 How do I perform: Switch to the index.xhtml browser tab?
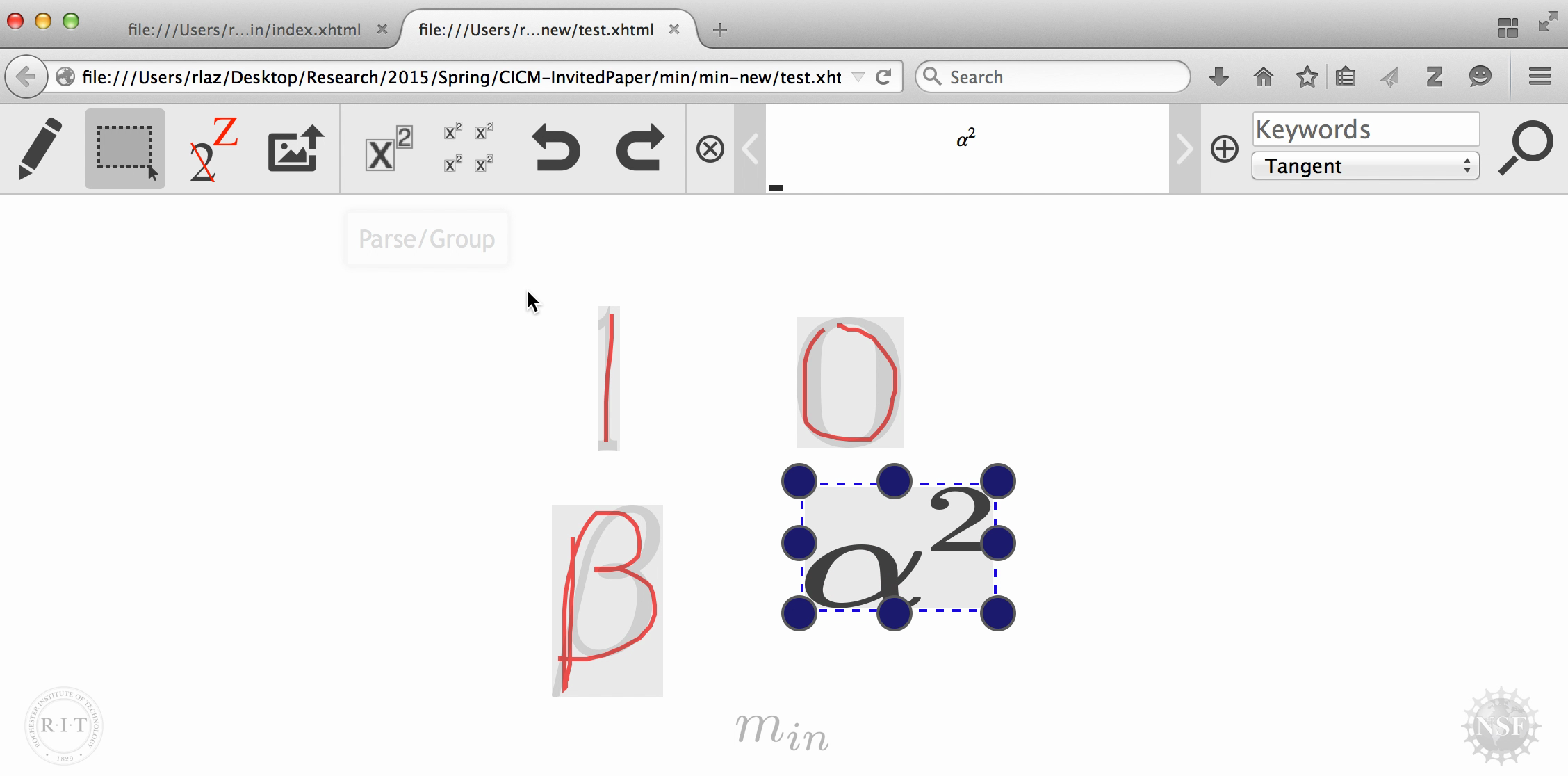click(x=244, y=30)
